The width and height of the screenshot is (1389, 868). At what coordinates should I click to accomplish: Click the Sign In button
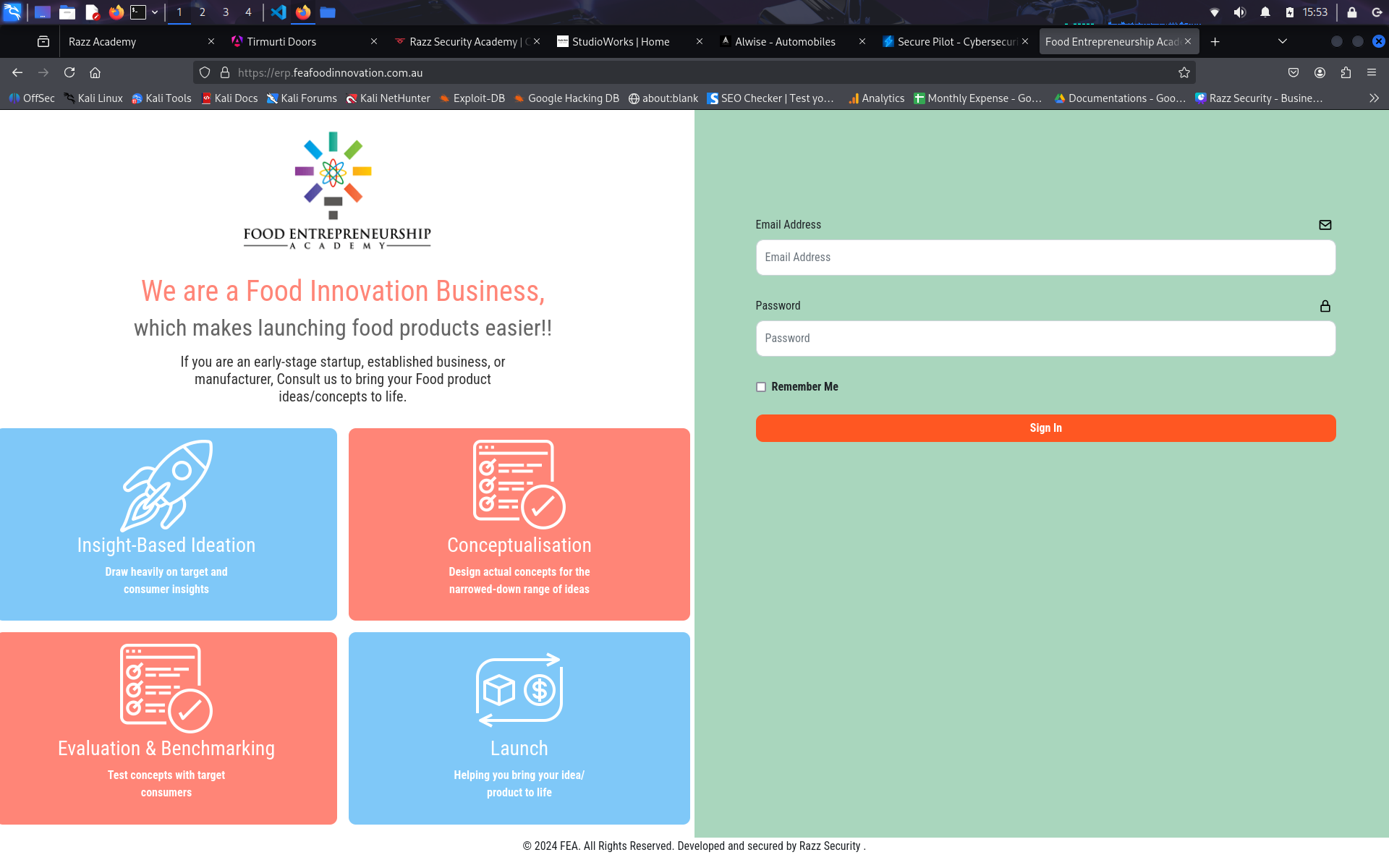pos(1045,428)
